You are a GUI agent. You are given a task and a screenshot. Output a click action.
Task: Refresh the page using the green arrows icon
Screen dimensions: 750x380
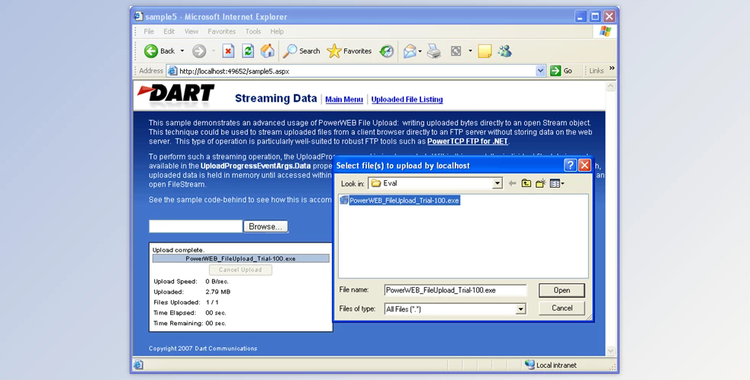pyautogui.click(x=248, y=51)
